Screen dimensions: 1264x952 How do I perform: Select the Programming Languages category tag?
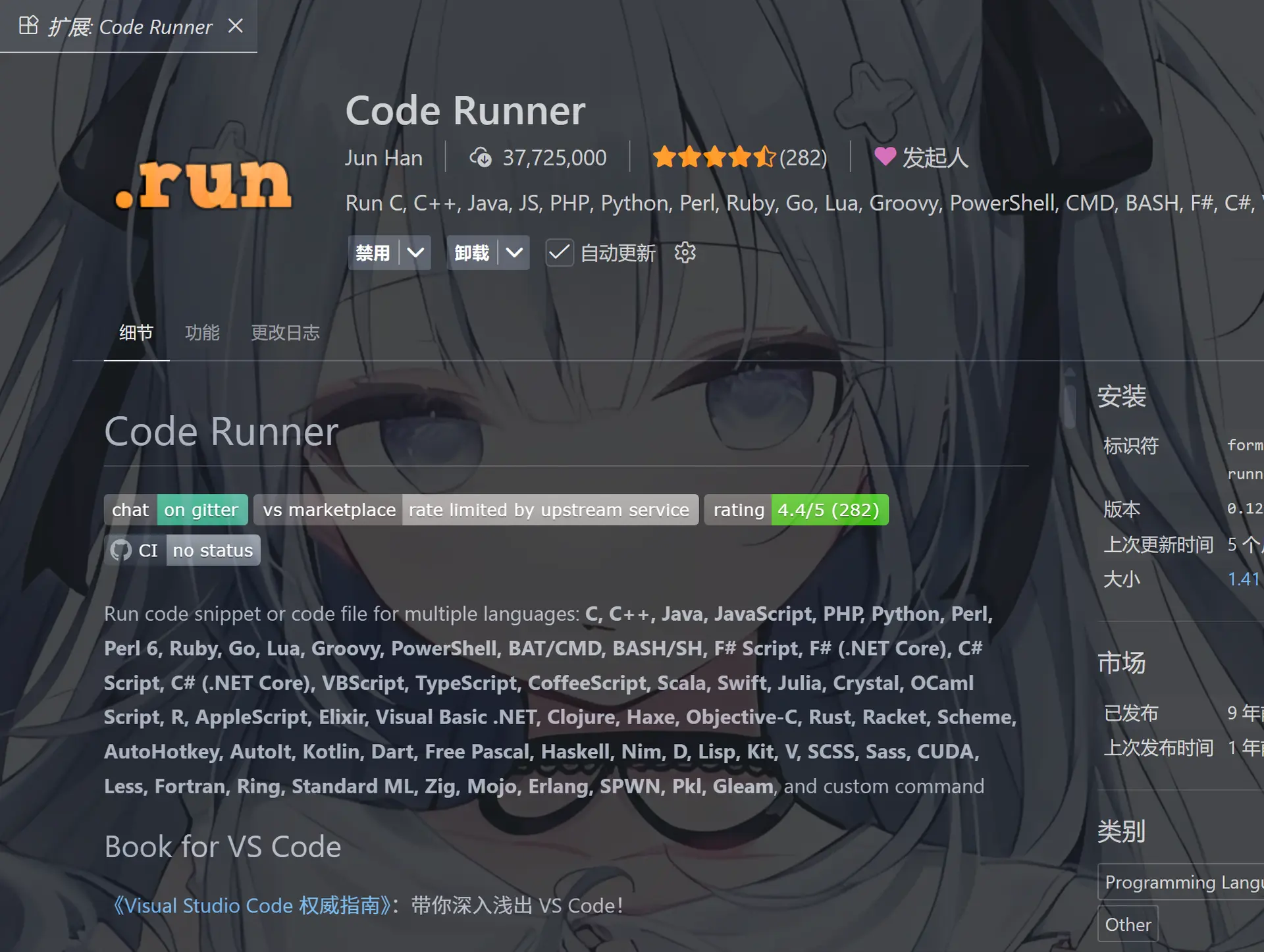1181,882
